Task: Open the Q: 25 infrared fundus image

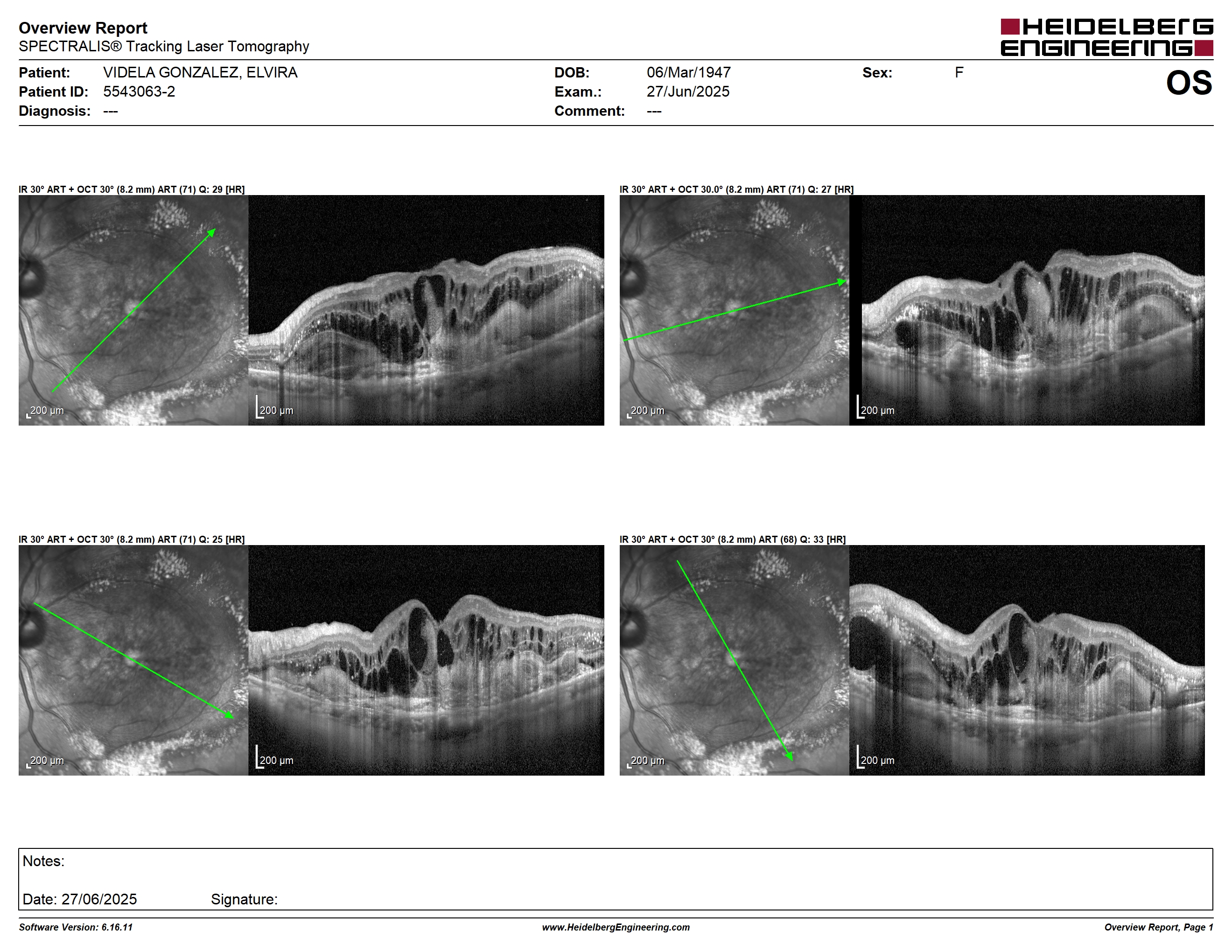Action: tap(133, 660)
